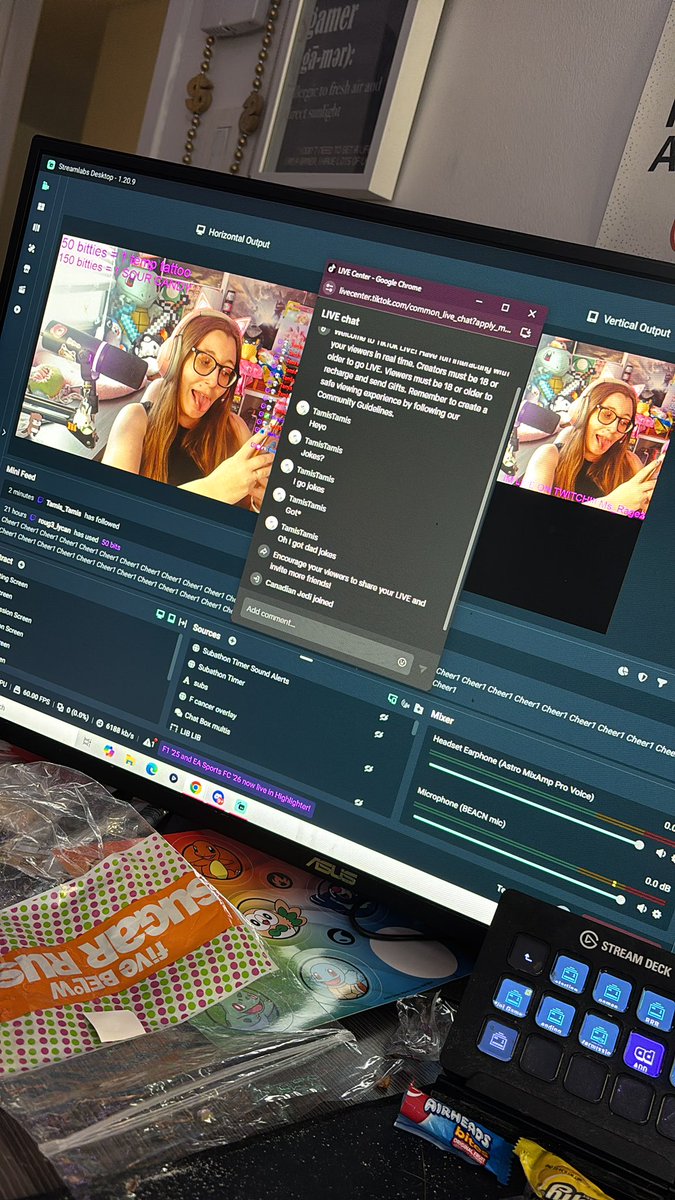
Task: Click the Vertical Output label
Action: point(638,327)
